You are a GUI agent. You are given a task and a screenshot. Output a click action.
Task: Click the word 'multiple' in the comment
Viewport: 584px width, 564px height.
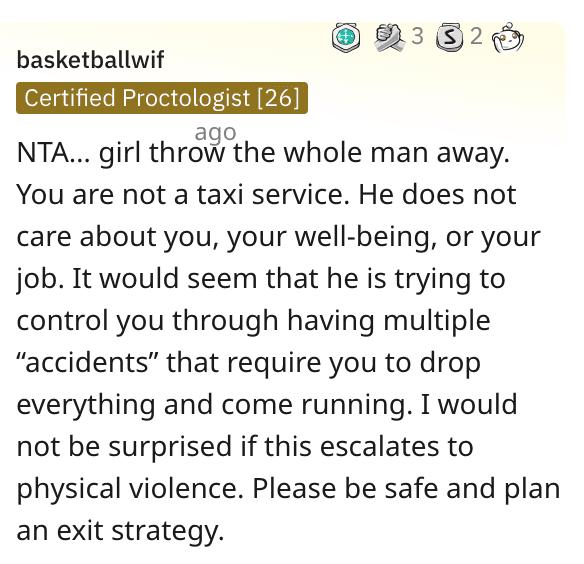pyautogui.click(x=437, y=321)
